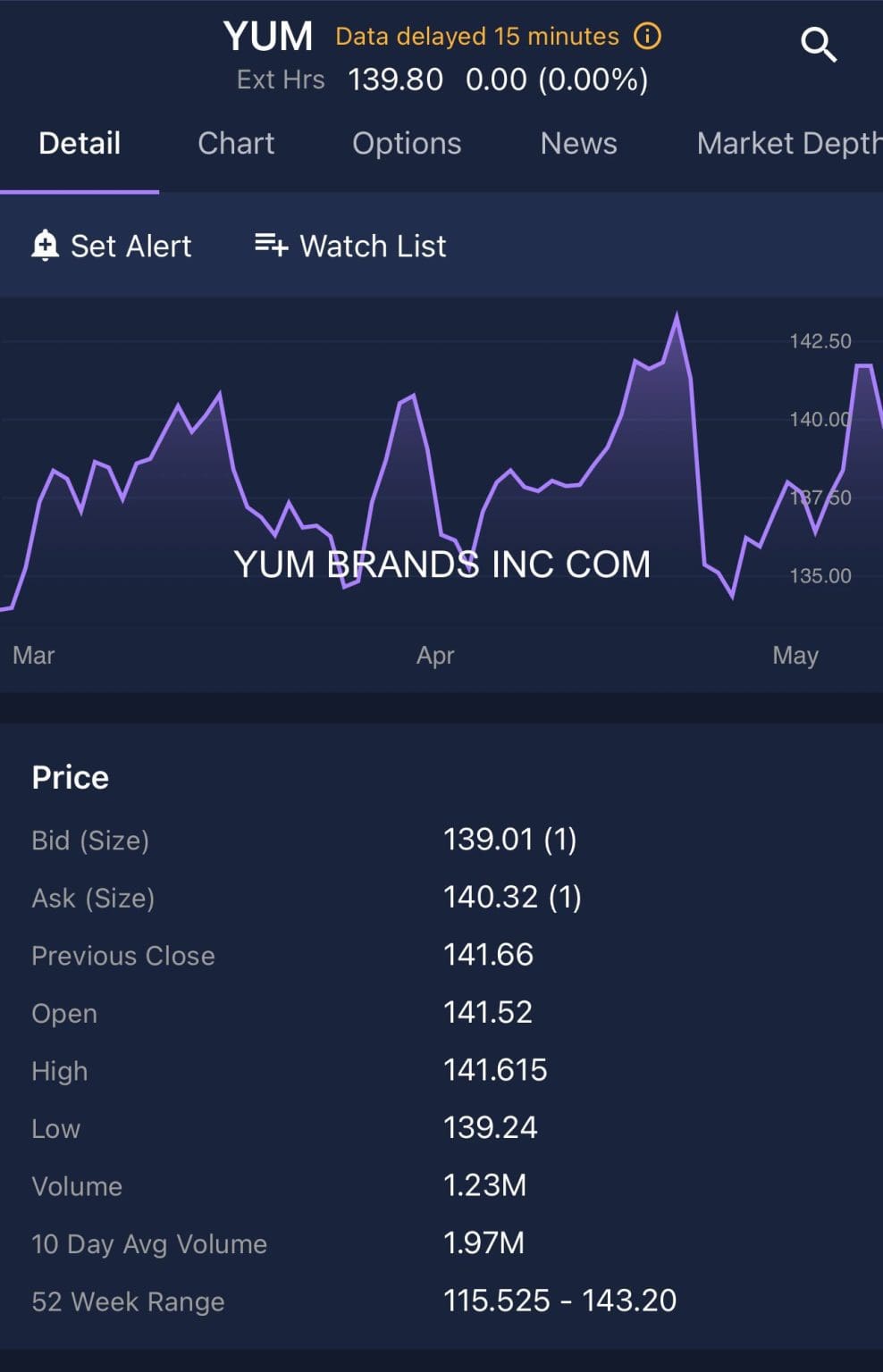Switch to the Chart tab
883x1372 pixels.
(235, 143)
